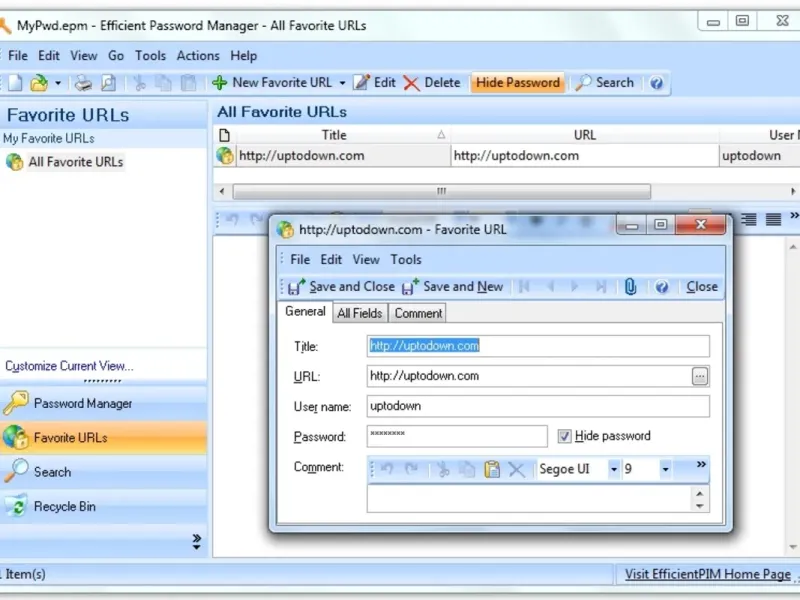Open the File menu in main window
Viewport: 800px width, 600px height.
tap(18, 56)
